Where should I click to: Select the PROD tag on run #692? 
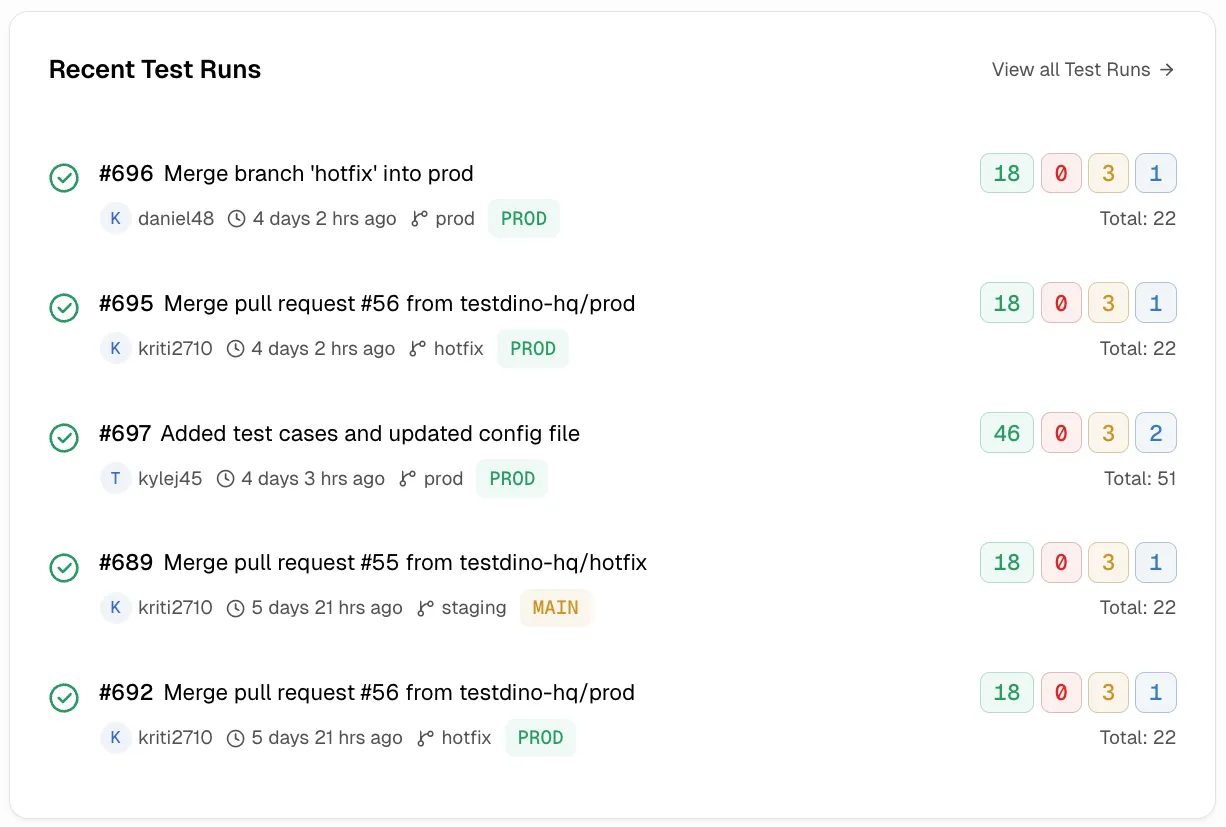click(540, 737)
